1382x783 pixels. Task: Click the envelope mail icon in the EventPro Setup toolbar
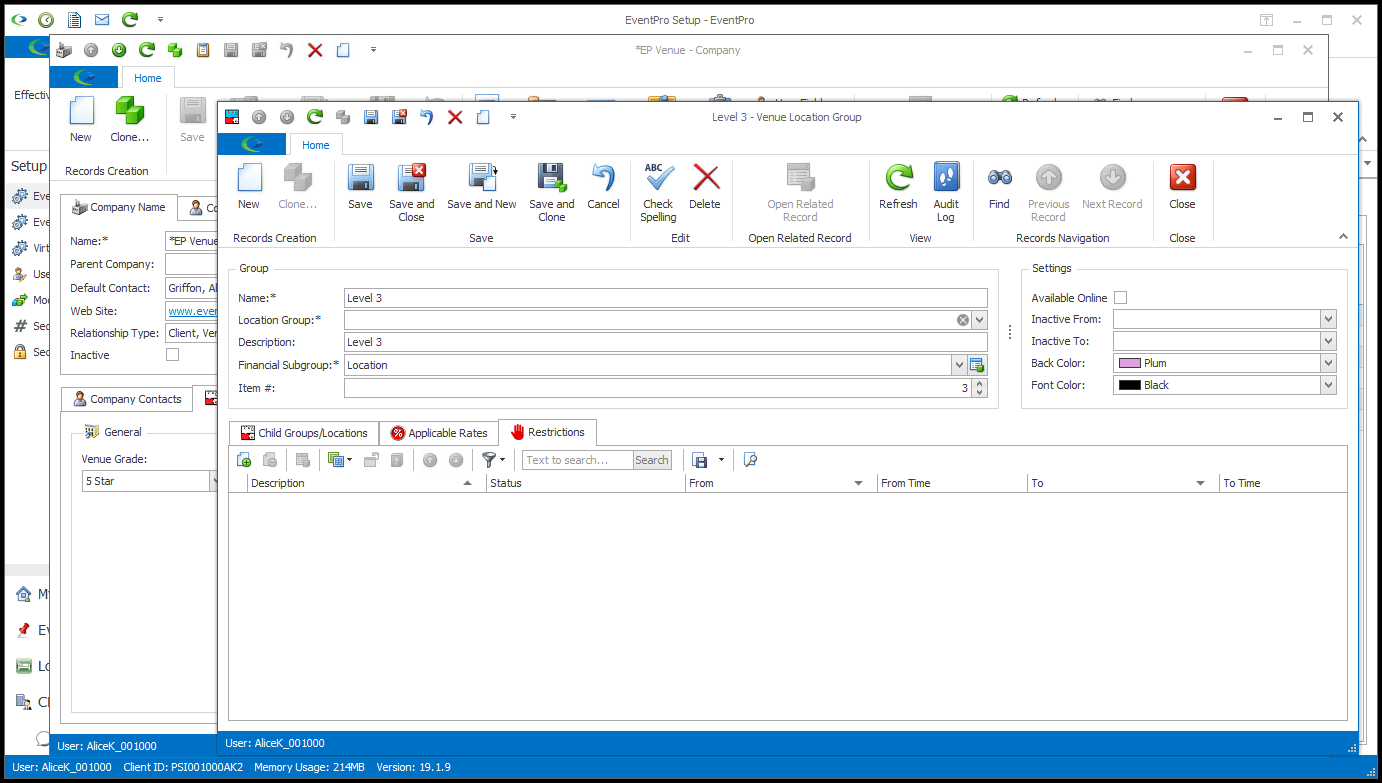(x=102, y=19)
